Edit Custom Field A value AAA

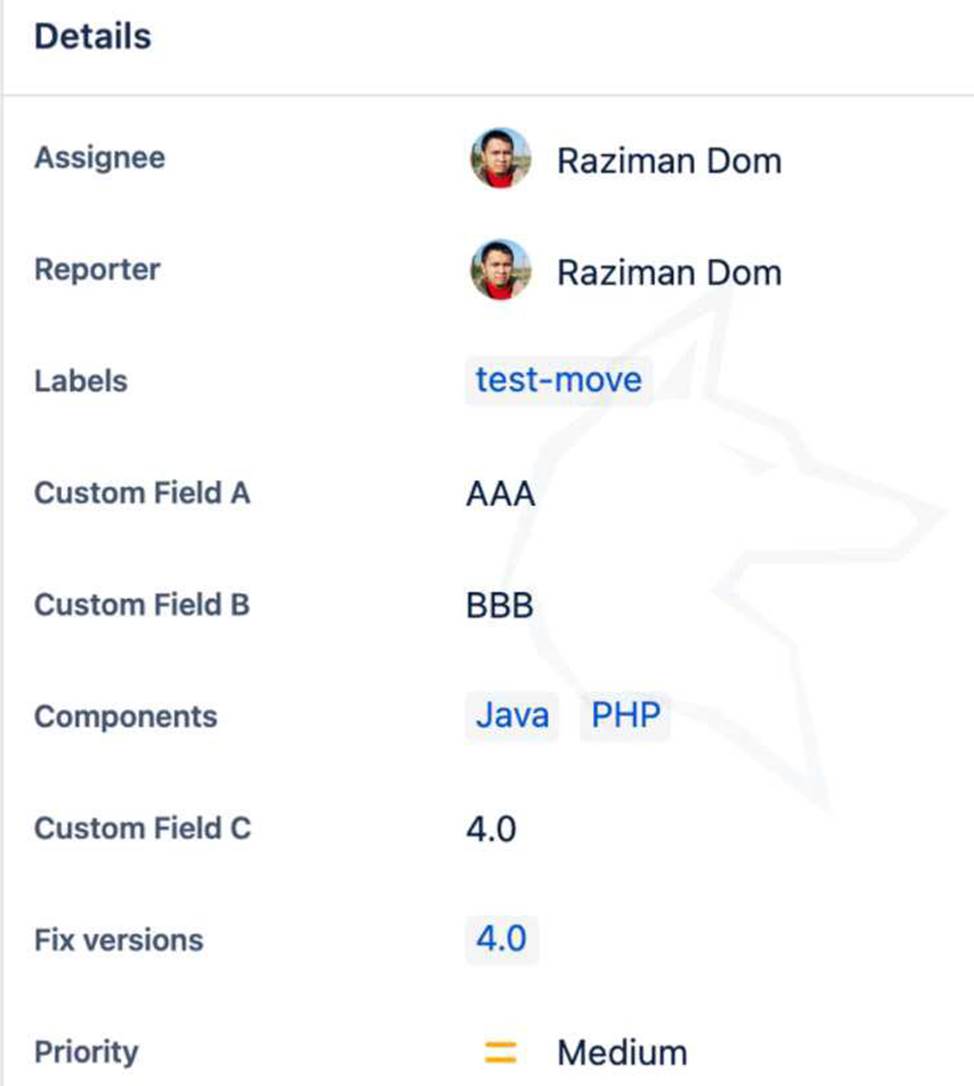coord(500,494)
